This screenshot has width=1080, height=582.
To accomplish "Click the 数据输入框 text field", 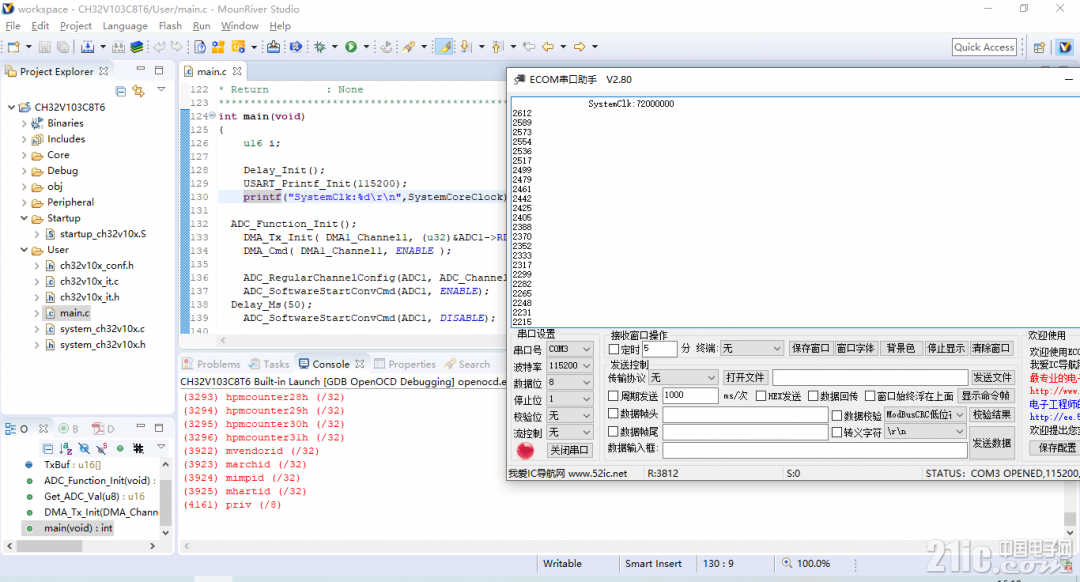I will (x=815, y=449).
